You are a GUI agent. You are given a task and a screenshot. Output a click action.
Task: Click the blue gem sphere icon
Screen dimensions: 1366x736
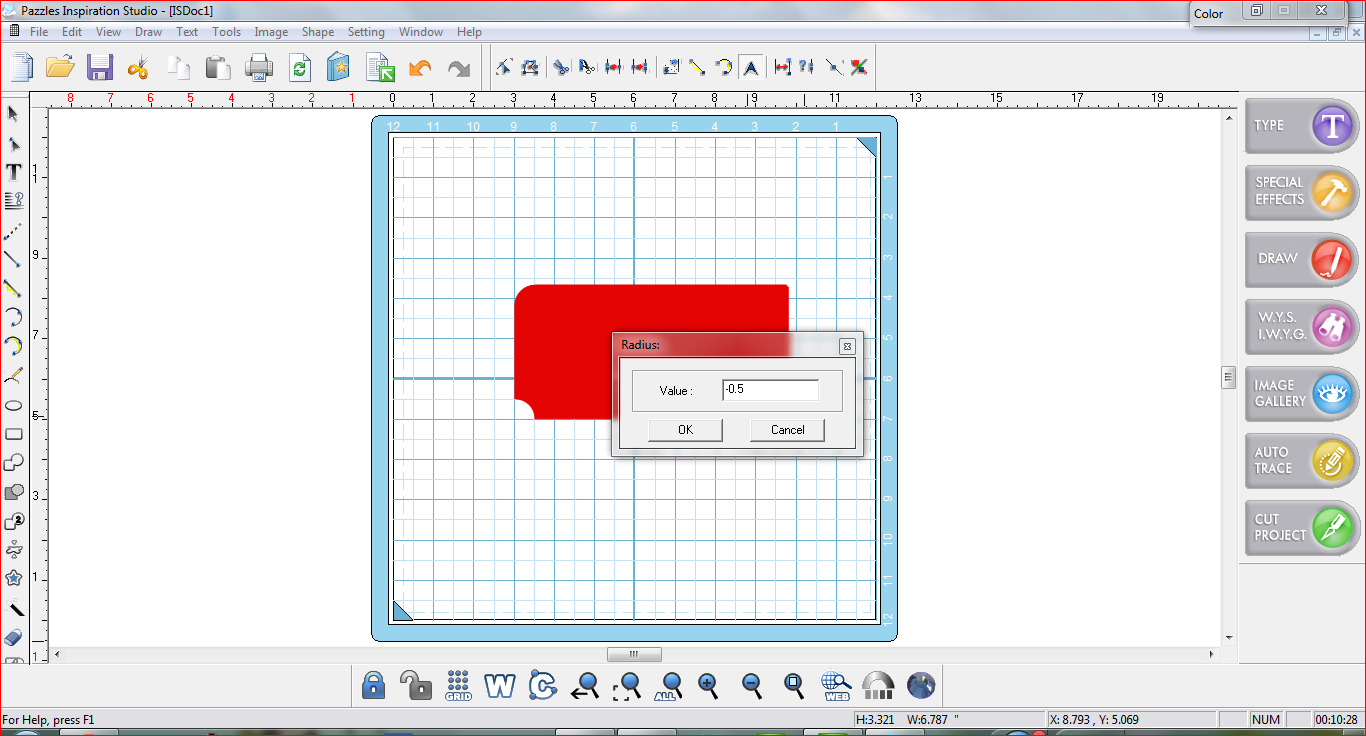921,685
